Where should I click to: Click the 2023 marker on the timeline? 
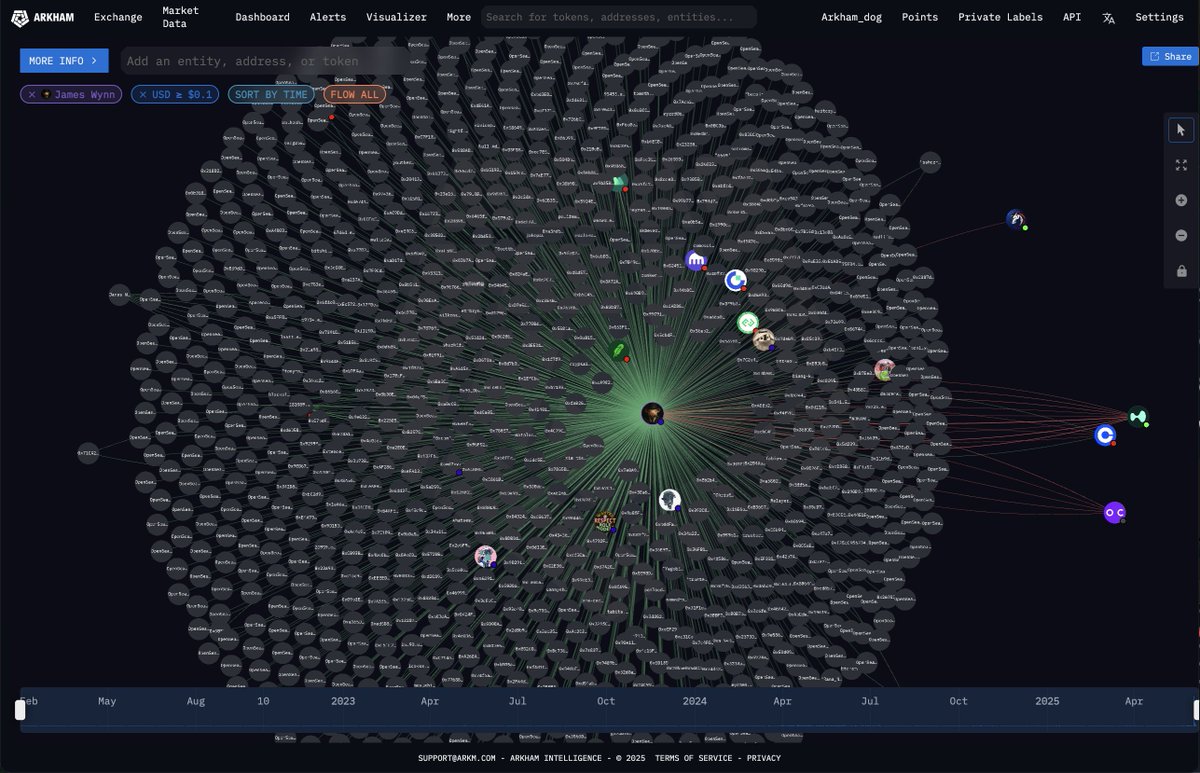point(343,701)
